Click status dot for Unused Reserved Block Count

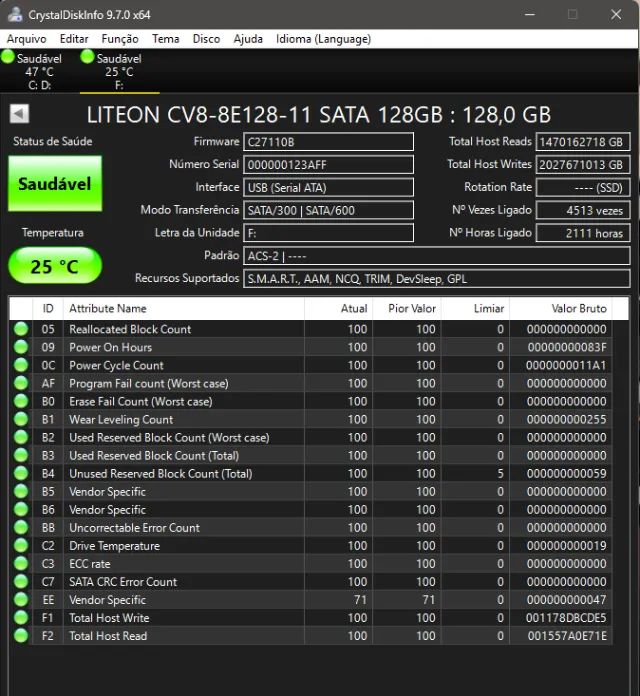point(21,473)
